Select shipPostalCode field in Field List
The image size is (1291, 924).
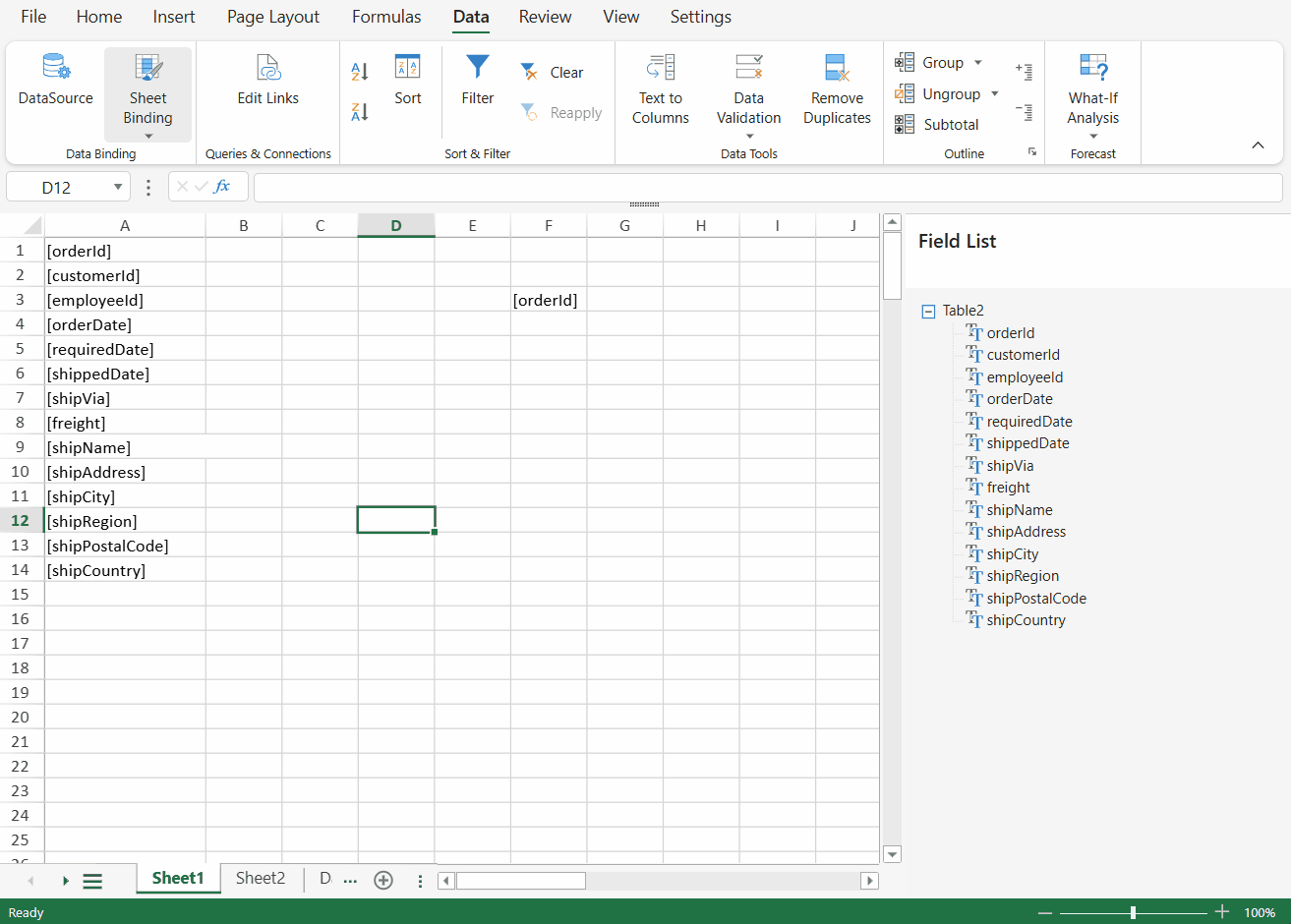click(1036, 599)
